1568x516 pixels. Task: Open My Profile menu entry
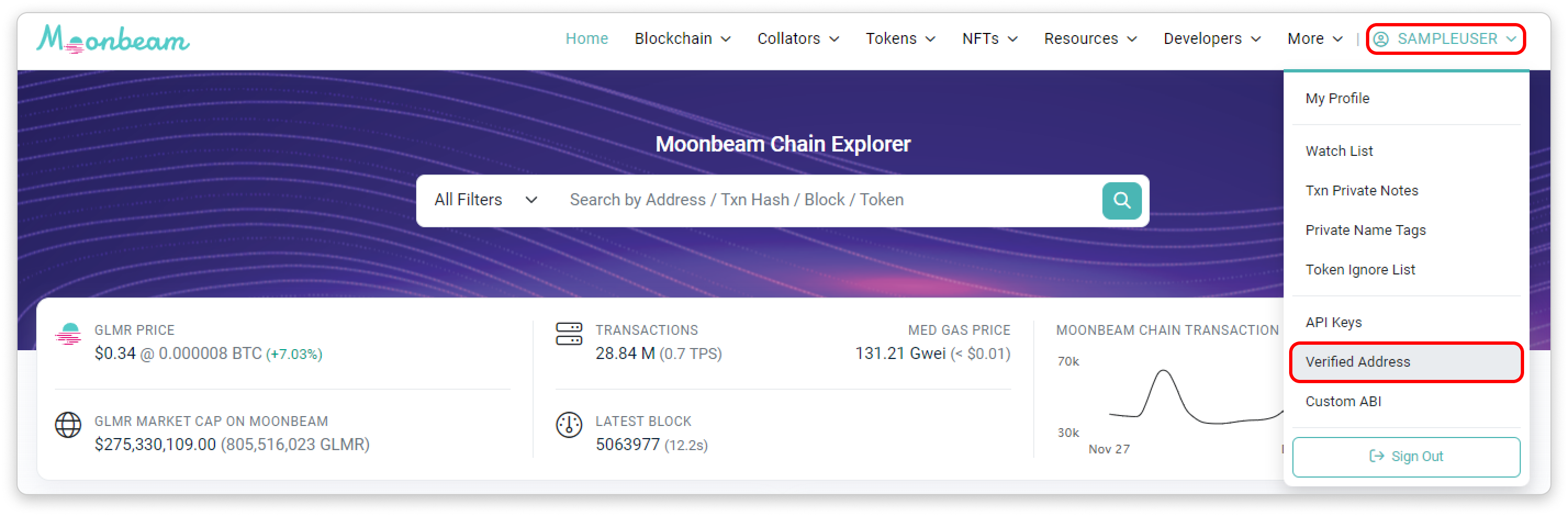coord(1337,99)
